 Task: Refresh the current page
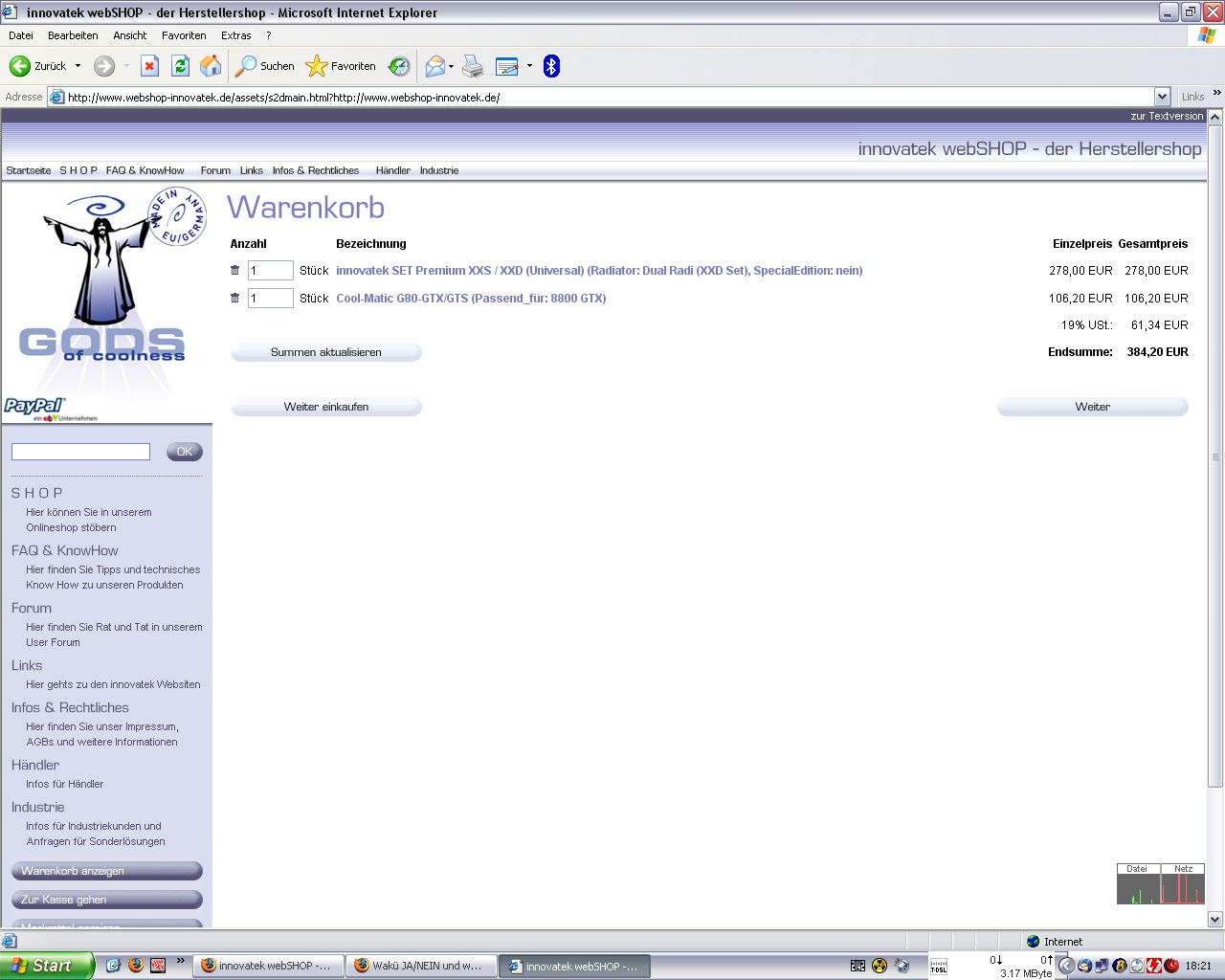pyautogui.click(x=180, y=66)
